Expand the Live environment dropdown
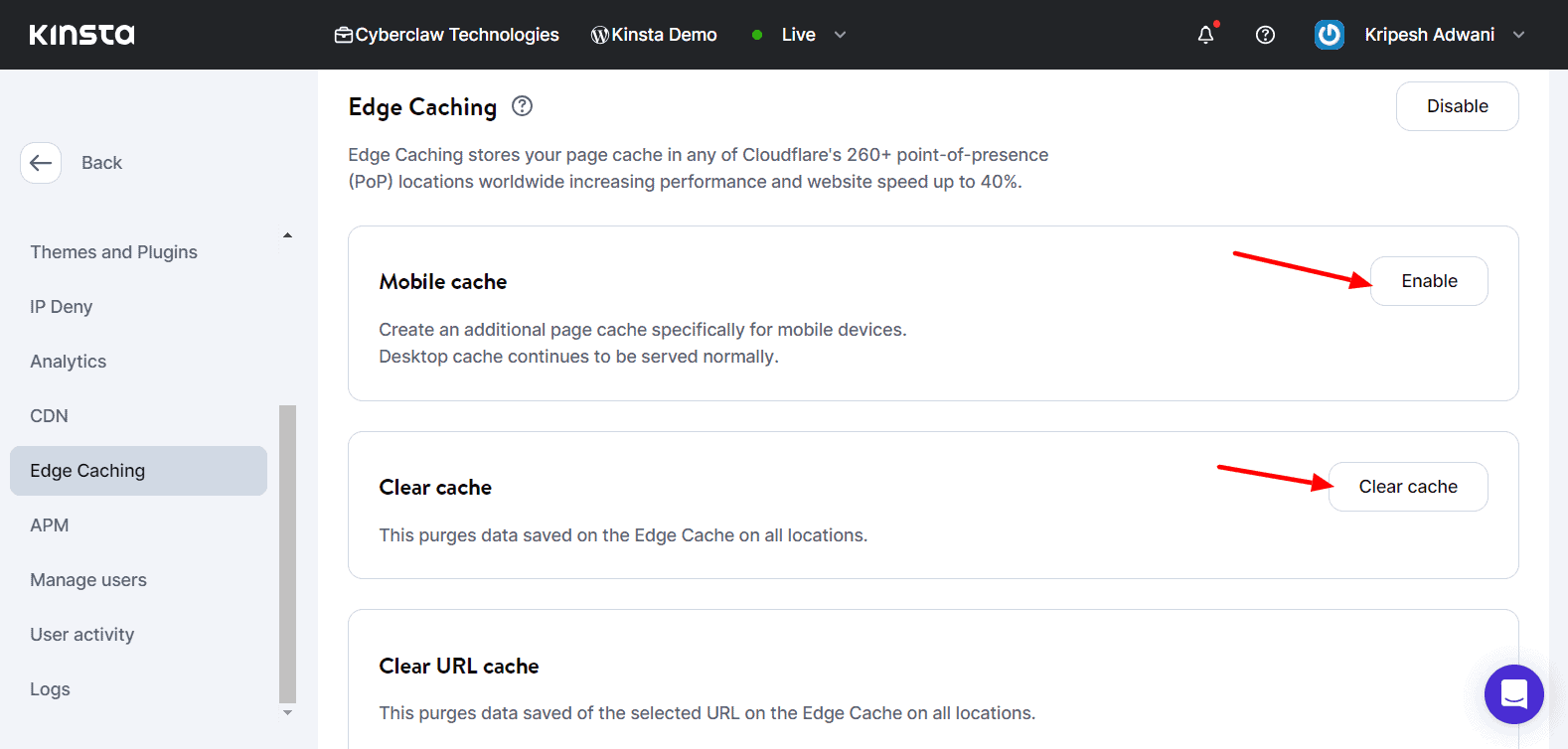This screenshot has height=749, width=1568. tap(840, 35)
